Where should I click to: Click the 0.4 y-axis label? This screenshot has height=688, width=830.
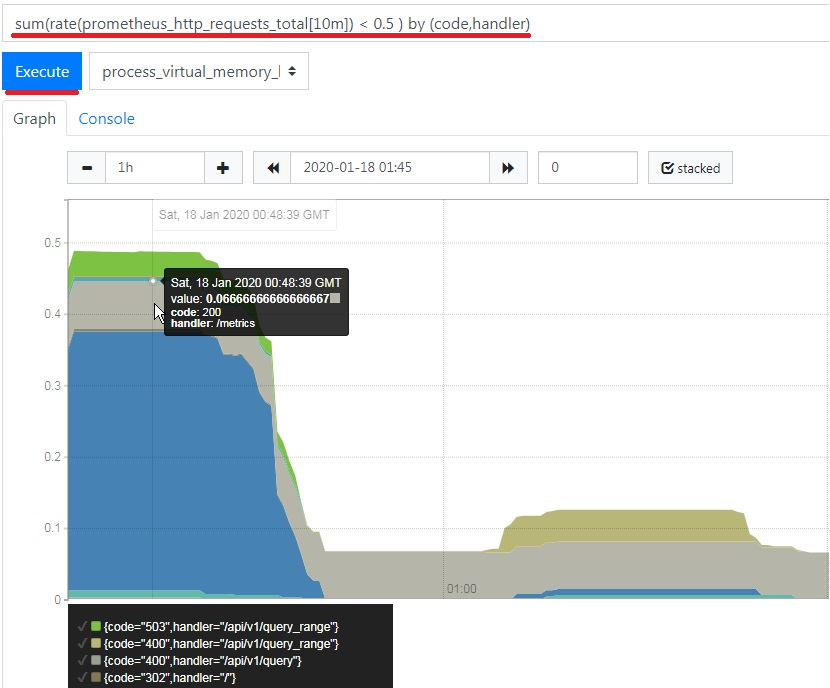coord(52,314)
